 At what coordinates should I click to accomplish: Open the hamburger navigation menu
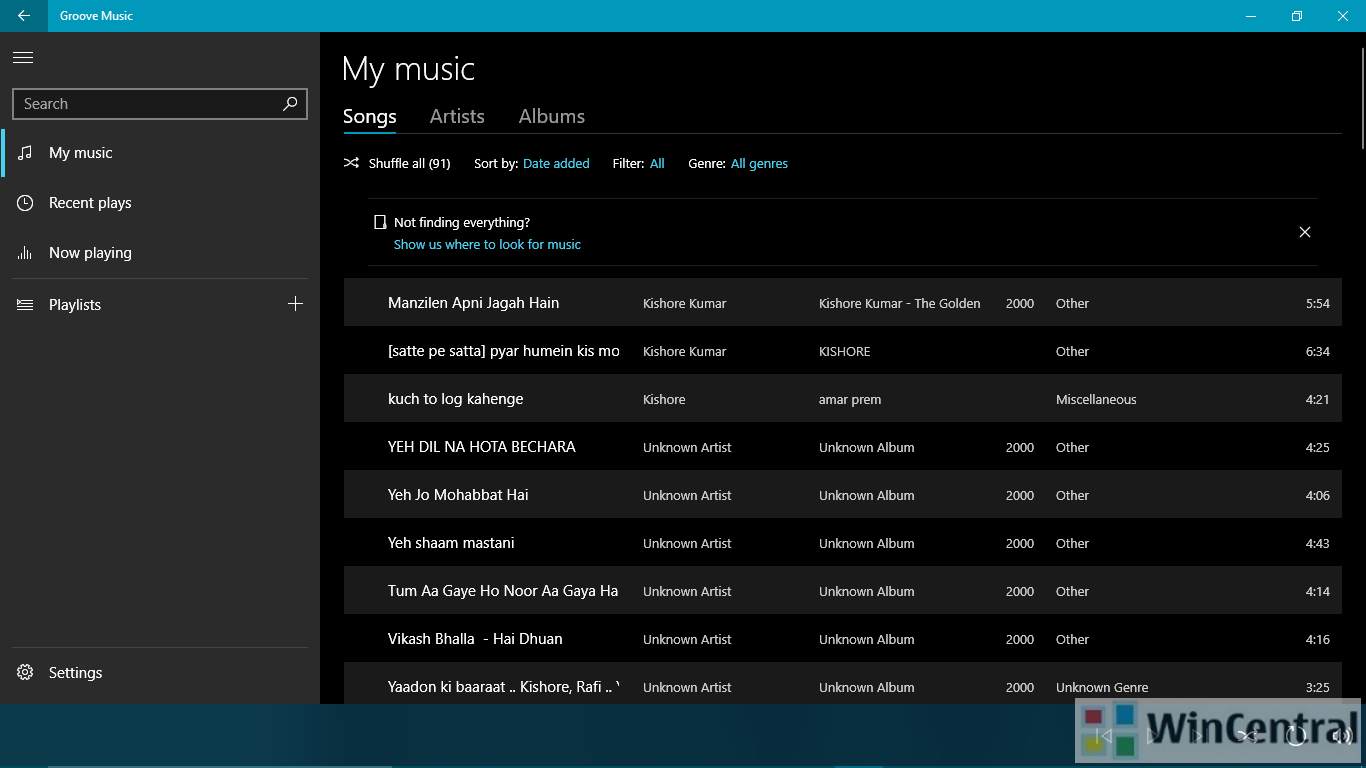coord(23,58)
